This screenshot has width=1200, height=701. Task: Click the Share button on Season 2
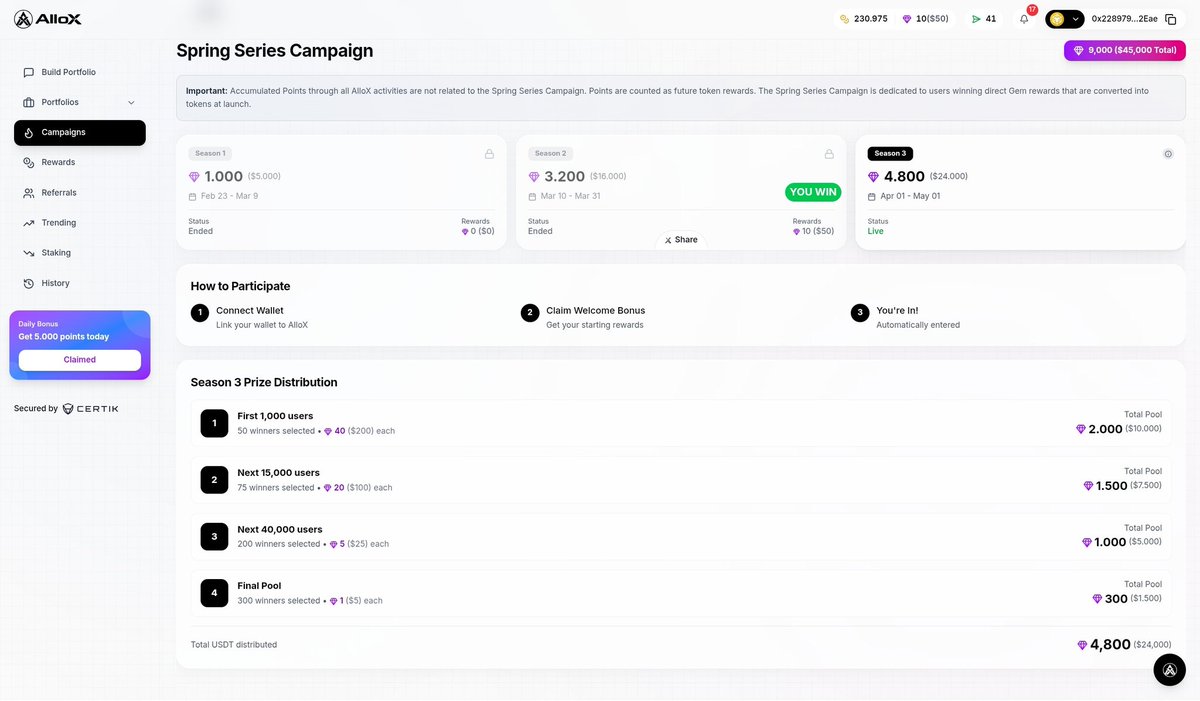[681, 240]
